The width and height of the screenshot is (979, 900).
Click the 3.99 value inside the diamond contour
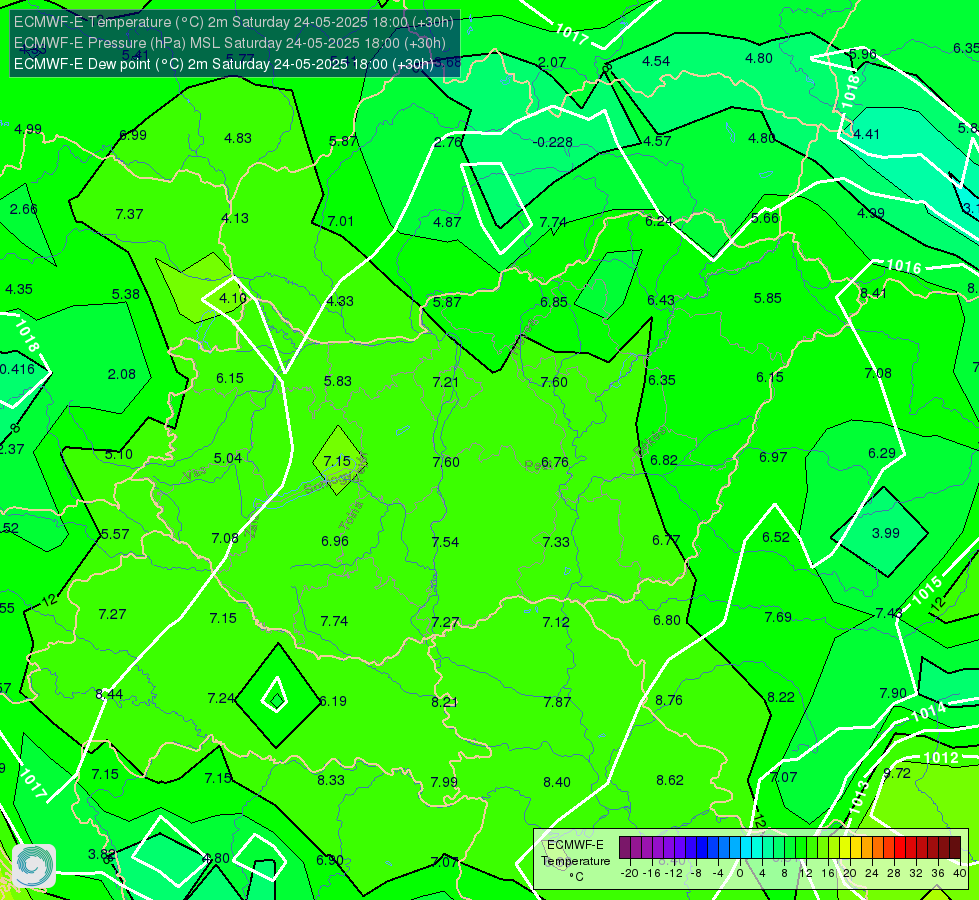(885, 533)
